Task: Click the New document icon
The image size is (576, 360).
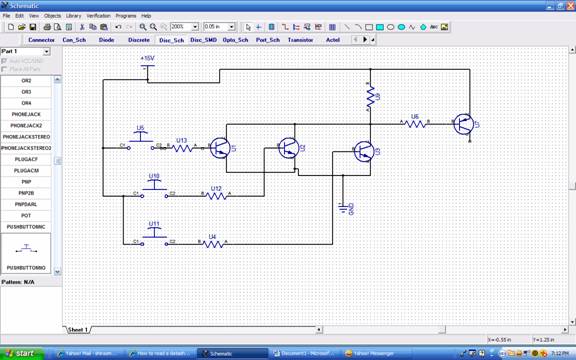Action: pos(11,27)
